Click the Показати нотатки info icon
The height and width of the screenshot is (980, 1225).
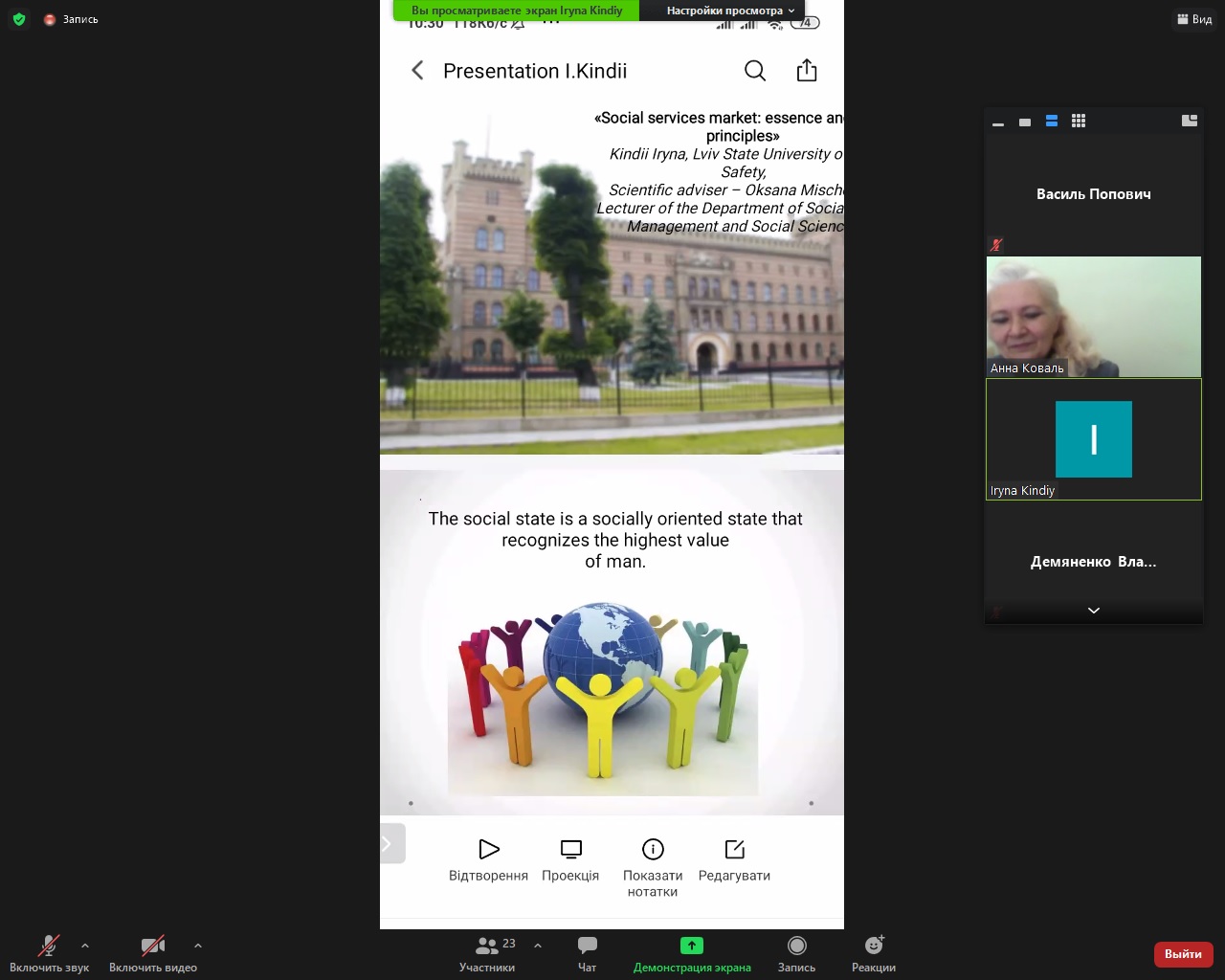coord(653,849)
